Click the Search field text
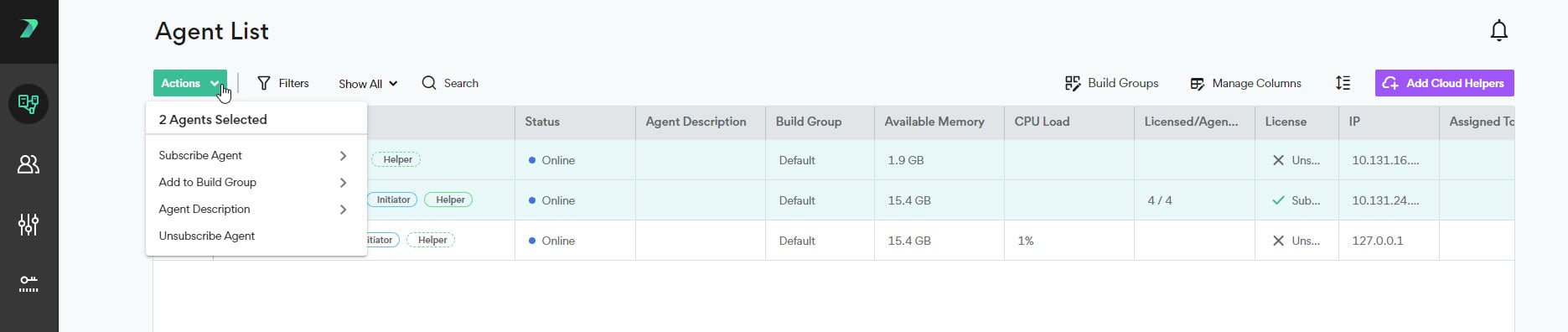Image resolution: width=1568 pixels, height=332 pixels. pyautogui.click(x=461, y=83)
